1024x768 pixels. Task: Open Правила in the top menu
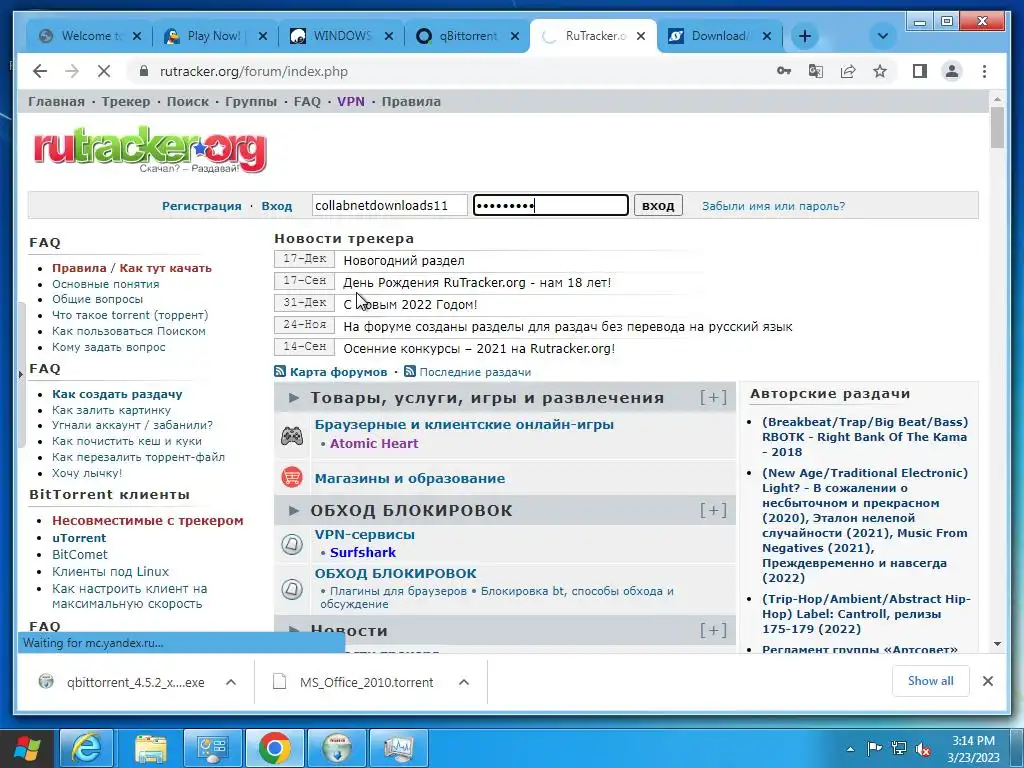click(411, 101)
